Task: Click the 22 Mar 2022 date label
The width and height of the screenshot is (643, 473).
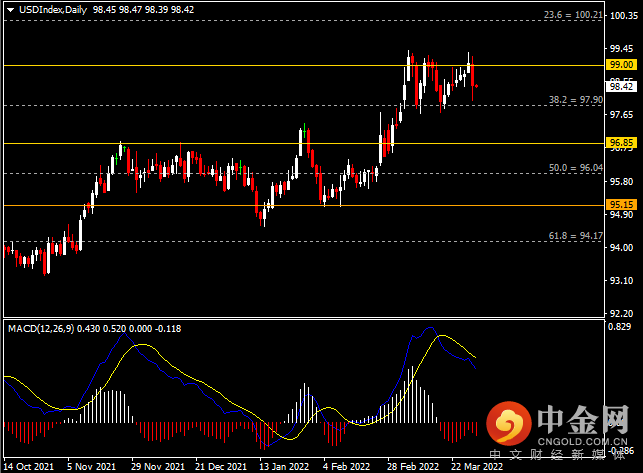Action: click(477, 466)
